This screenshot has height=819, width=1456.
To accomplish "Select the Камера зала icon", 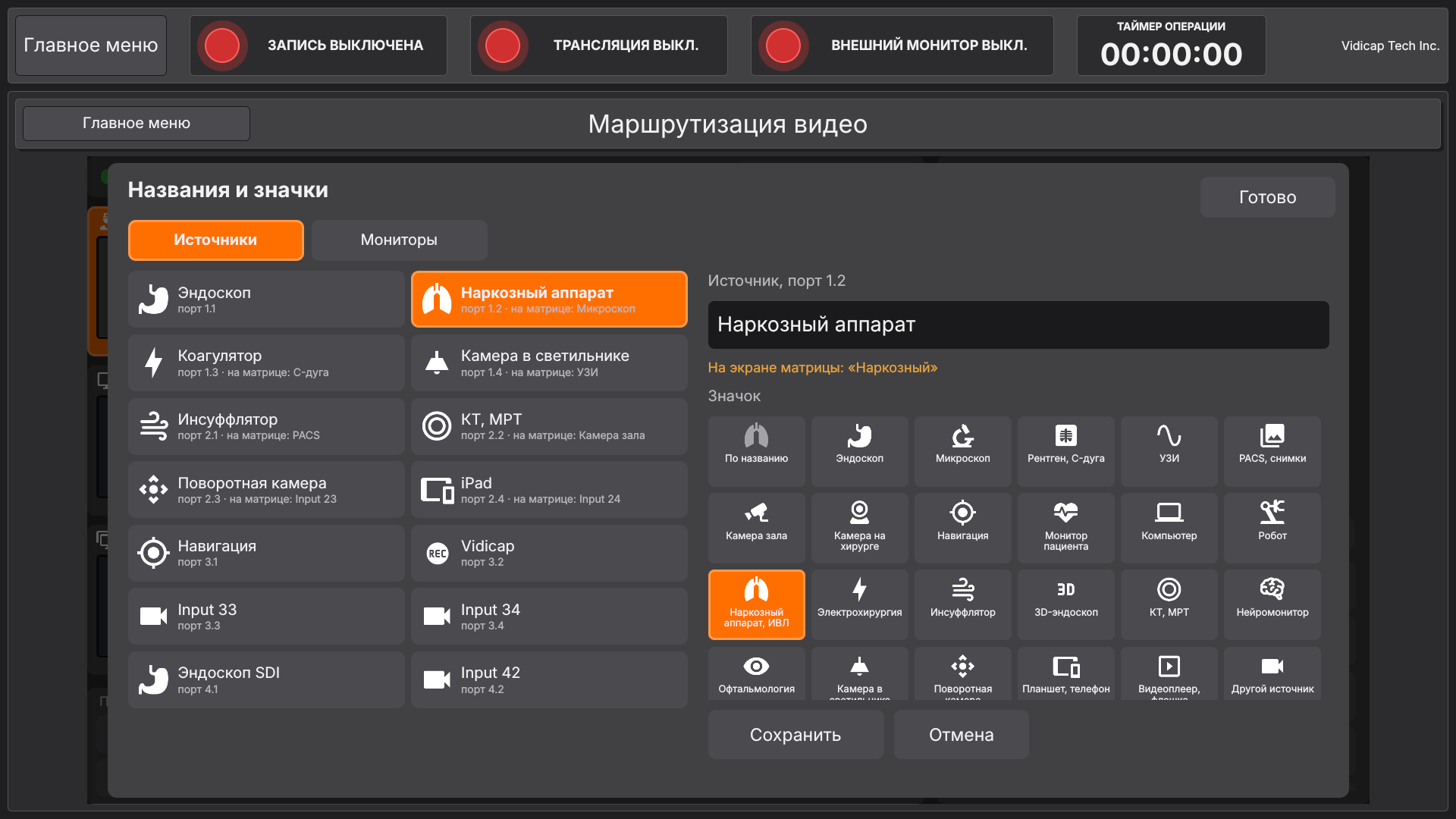I will pyautogui.click(x=756, y=528).
